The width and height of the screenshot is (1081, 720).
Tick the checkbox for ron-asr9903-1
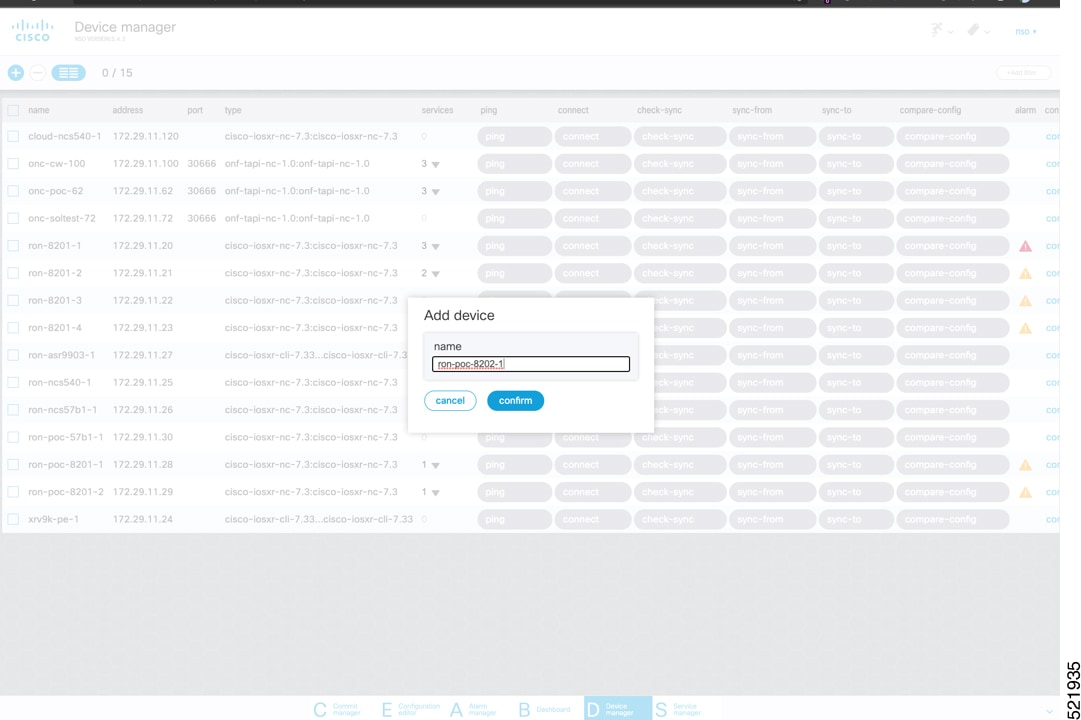click(13, 355)
